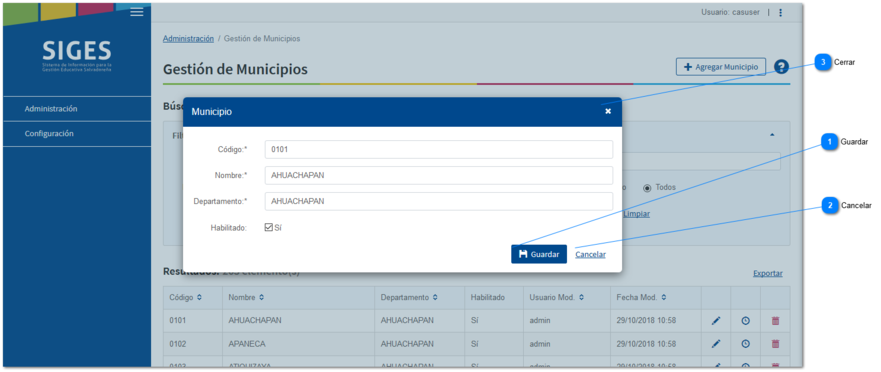Image resolution: width=881 pixels, height=372 pixels.
Task: Delete the APANECA row with trash icon
Action: point(775,343)
